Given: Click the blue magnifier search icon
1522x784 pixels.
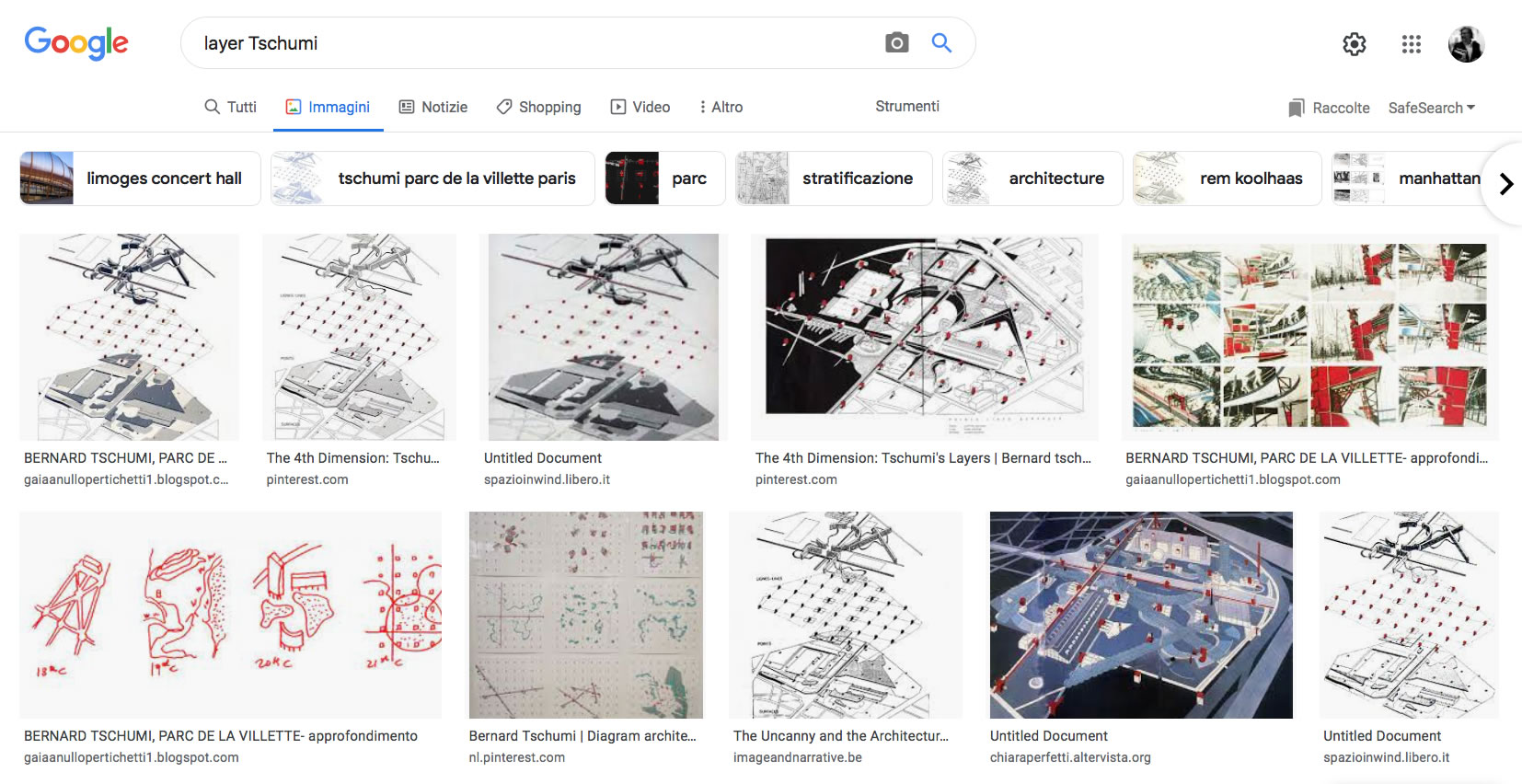Looking at the screenshot, I should click(x=941, y=42).
